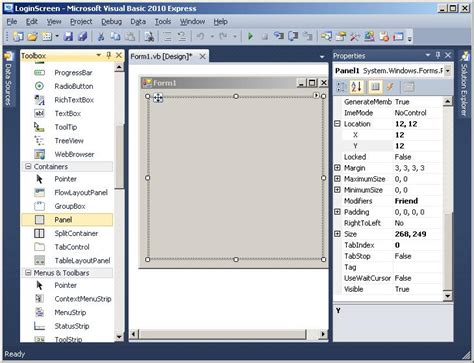Viewport: 474px width, 363px height.
Task: Expand the Margin property node
Action: (x=337, y=168)
